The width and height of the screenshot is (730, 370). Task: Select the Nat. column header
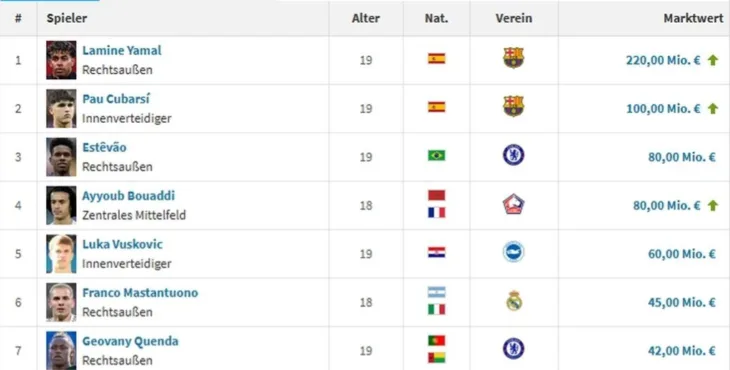pos(436,18)
